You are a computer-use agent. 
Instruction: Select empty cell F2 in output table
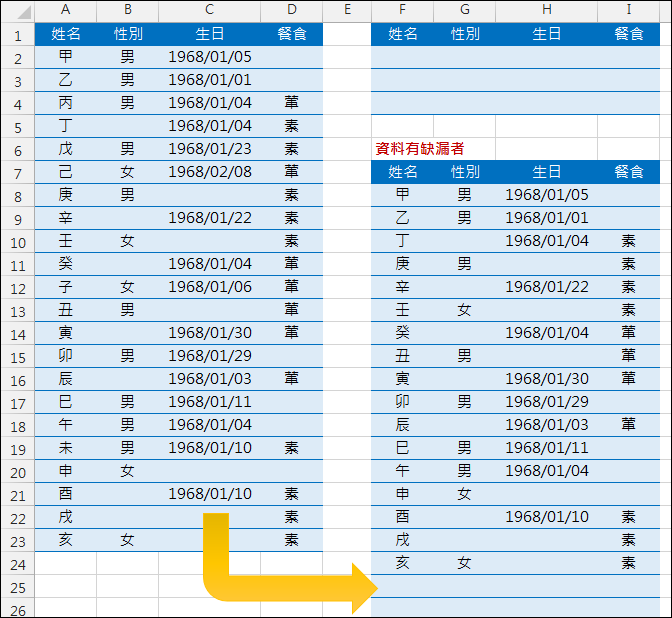(x=402, y=57)
